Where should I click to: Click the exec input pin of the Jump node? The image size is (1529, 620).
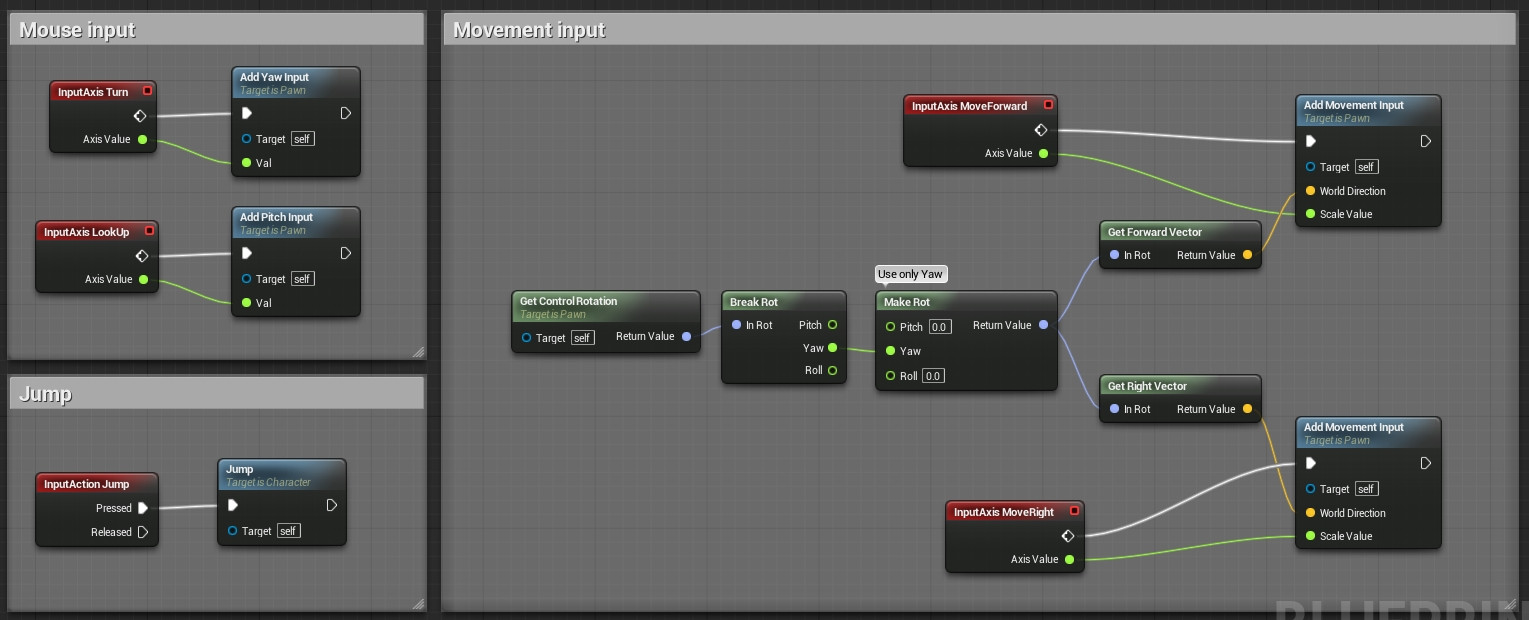232,505
